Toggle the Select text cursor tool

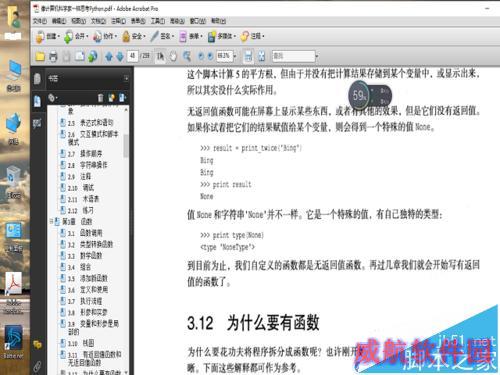tap(160, 56)
